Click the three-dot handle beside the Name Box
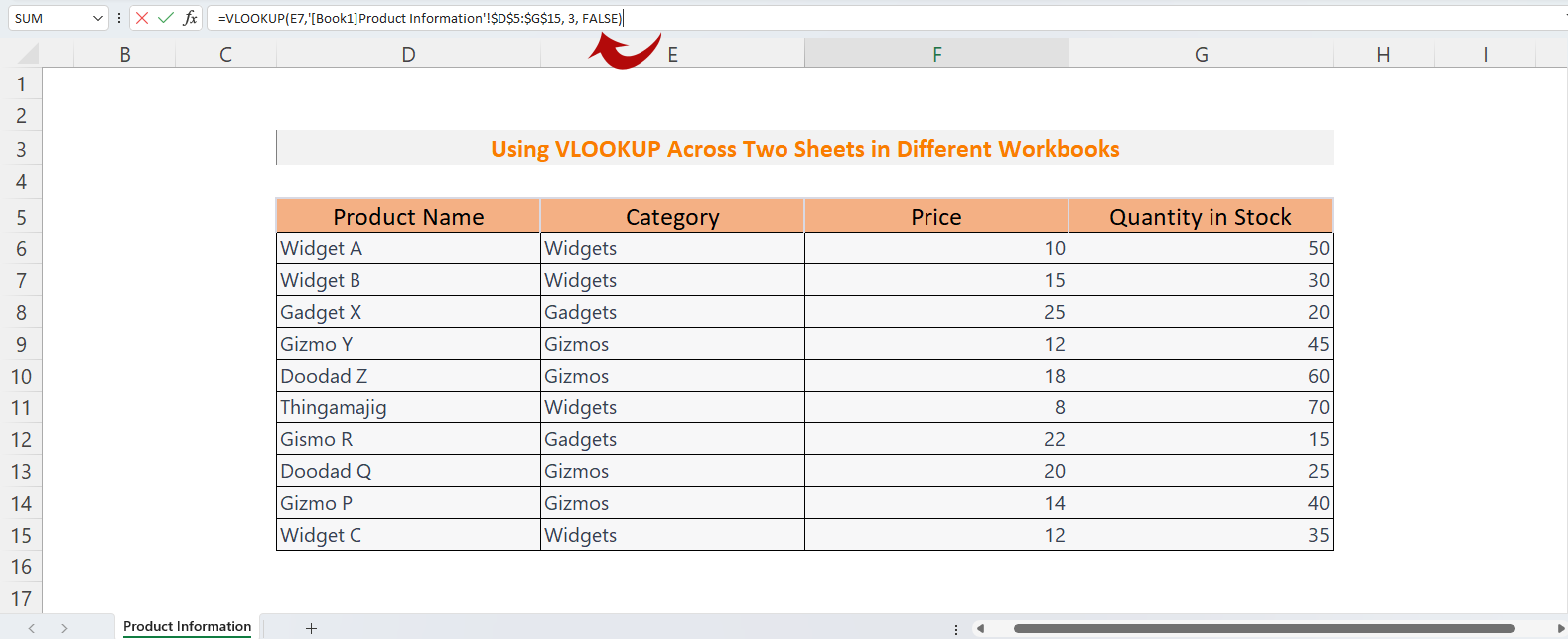 point(119,18)
